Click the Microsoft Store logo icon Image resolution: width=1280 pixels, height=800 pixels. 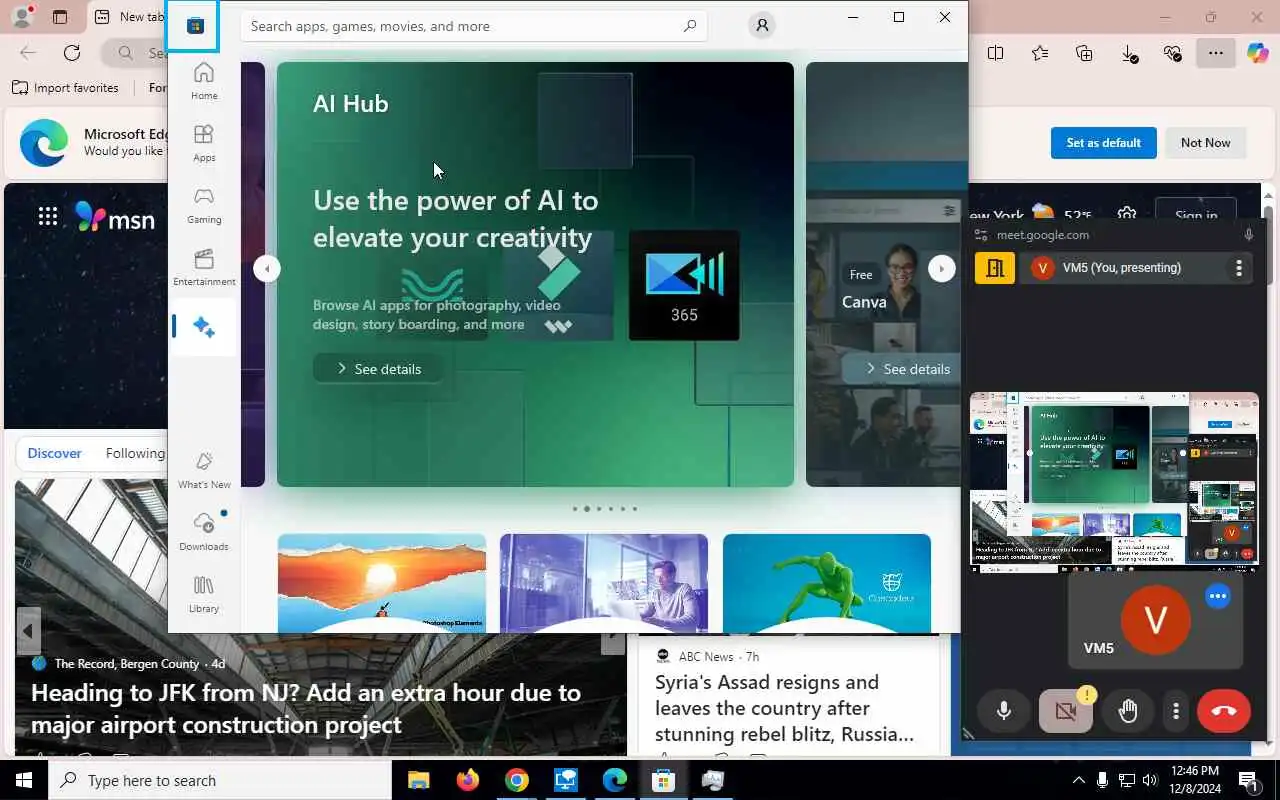[x=195, y=26]
